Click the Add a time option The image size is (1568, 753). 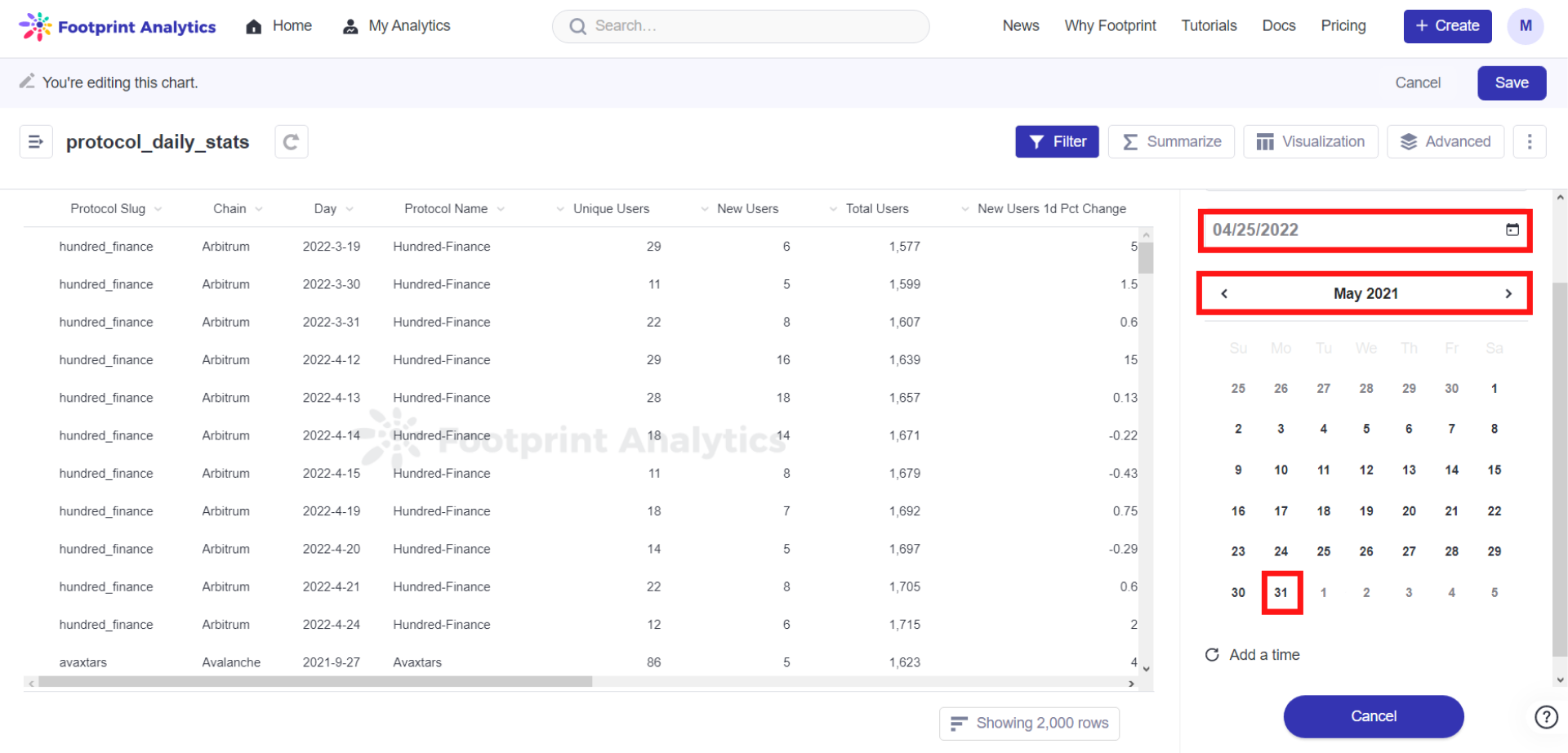click(1253, 655)
